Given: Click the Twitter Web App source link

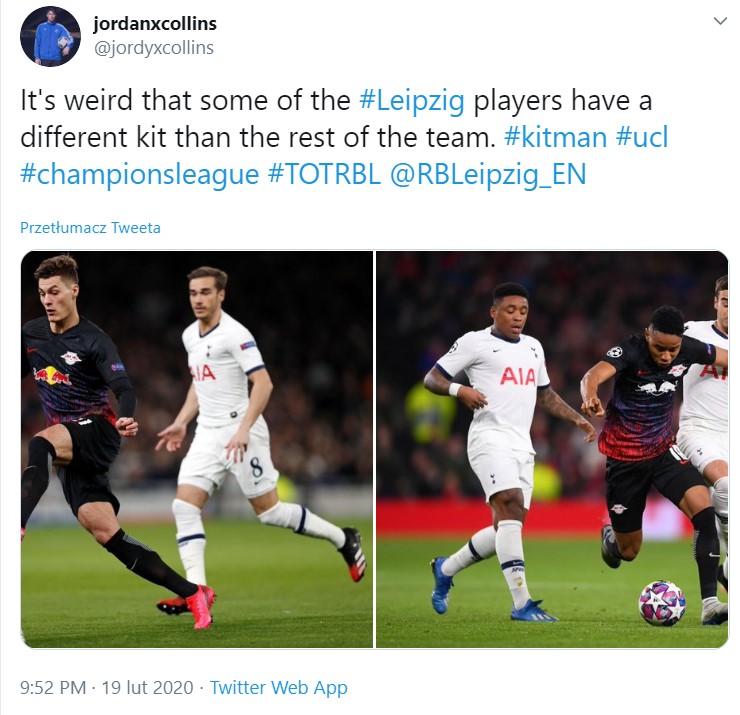Looking at the screenshot, I should 278,688.
